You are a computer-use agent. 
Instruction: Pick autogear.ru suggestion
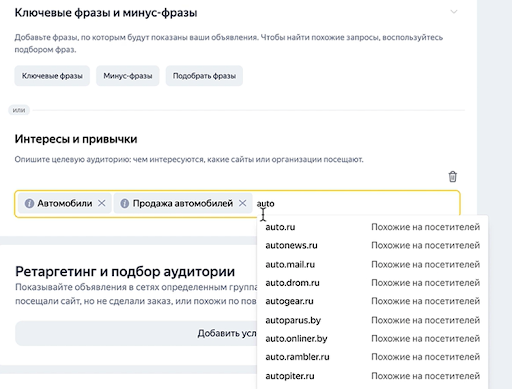[372, 301]
